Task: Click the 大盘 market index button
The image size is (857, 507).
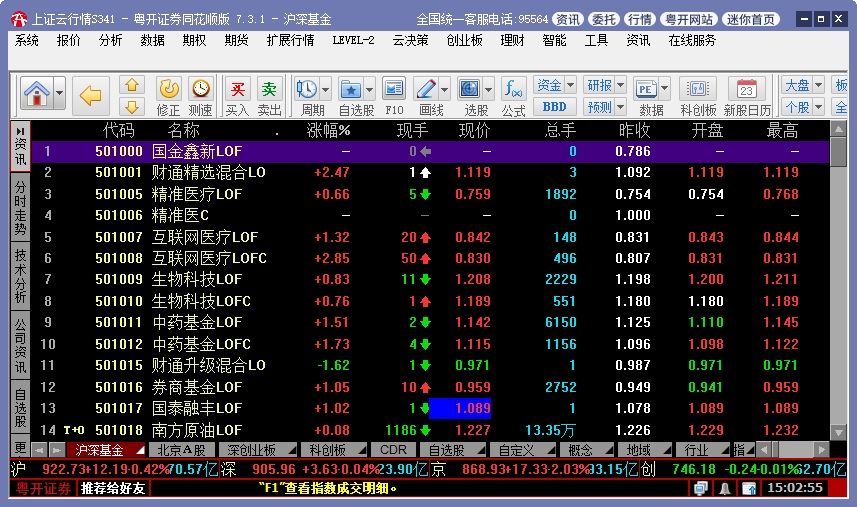Action: [x=797, y=85]
